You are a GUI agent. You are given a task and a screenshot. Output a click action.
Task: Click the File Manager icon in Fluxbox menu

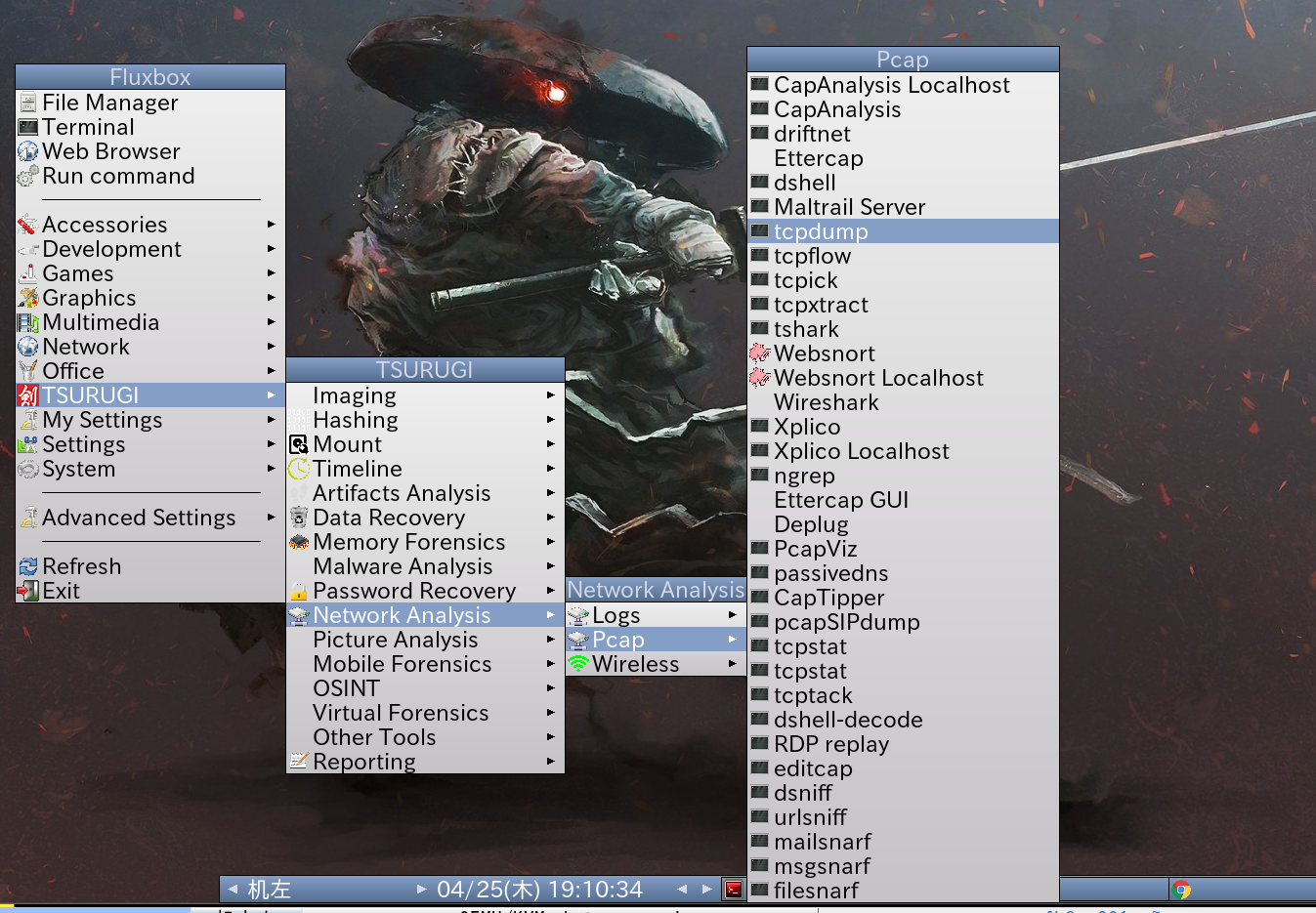(28, 103)
